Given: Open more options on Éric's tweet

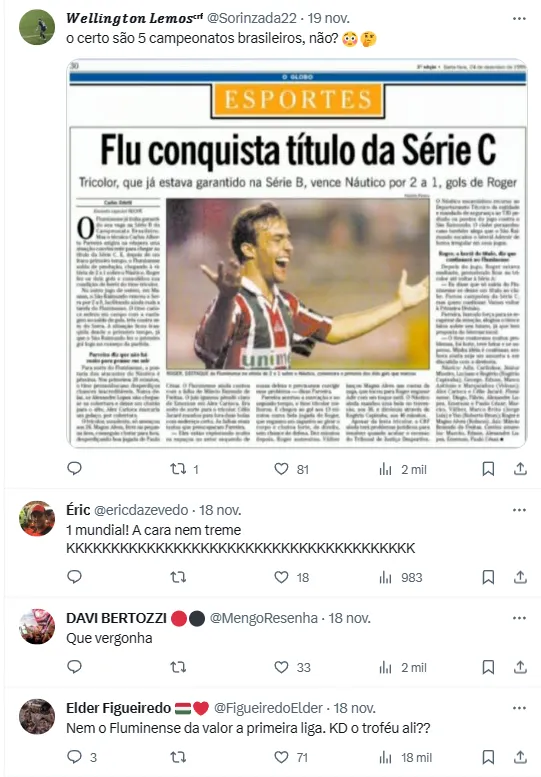Looking at the screenshot, I should click(519, 510).
